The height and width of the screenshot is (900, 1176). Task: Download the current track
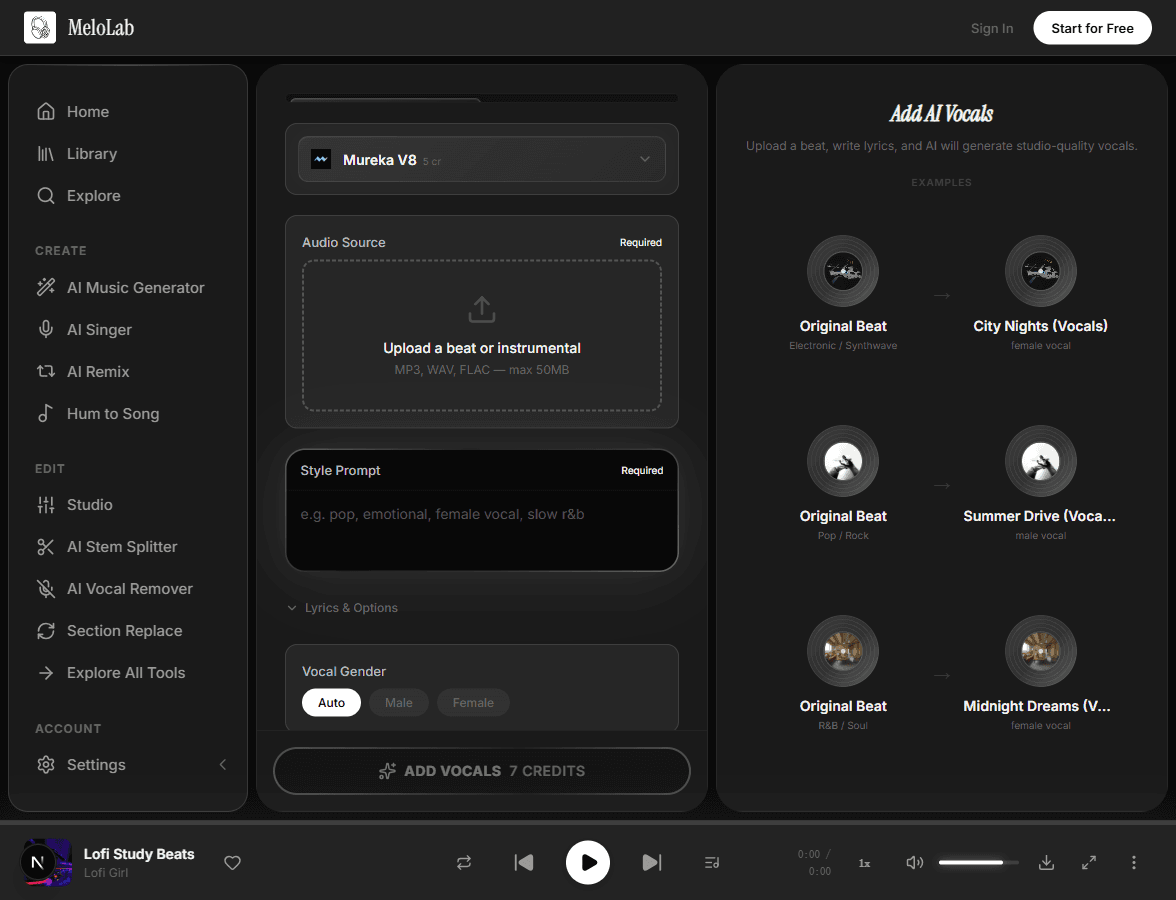coord(1046,862)
